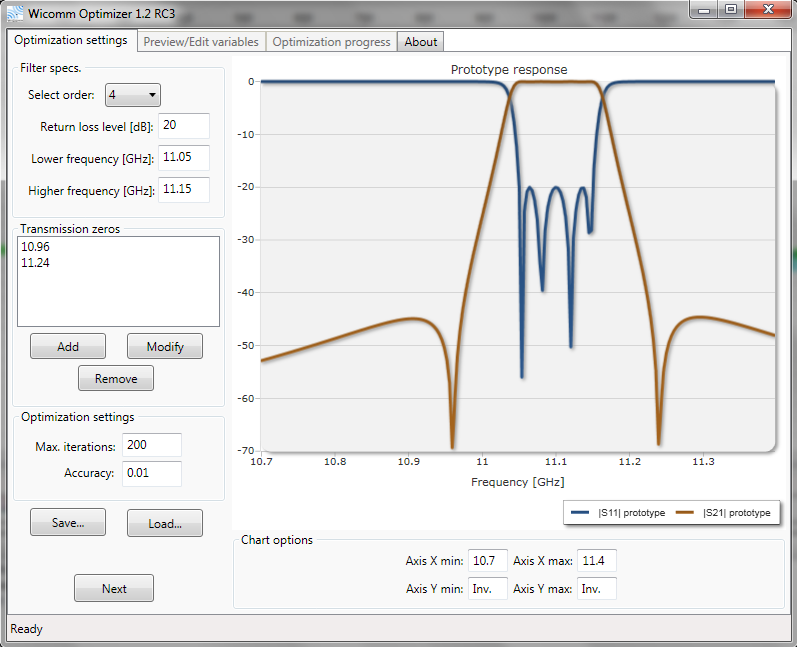Screen dimensions: 797x647
Task: Switch to Optimization settings tab
Action: (71, 40)
